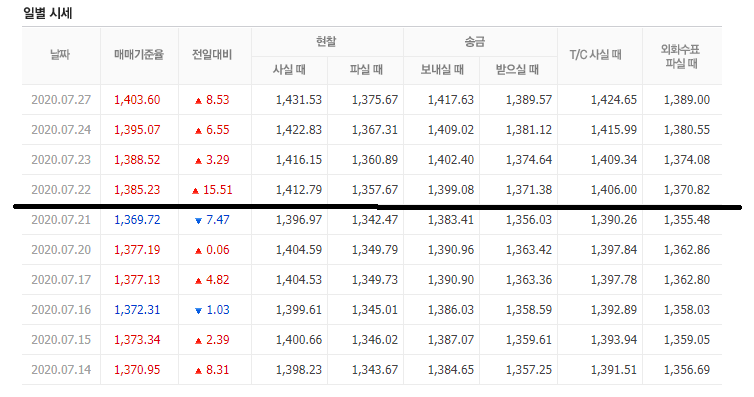Click the 보내실 때 sub-header
This screenshot has height=397, width=754.
pyautogui.click(x=442, y=70)
